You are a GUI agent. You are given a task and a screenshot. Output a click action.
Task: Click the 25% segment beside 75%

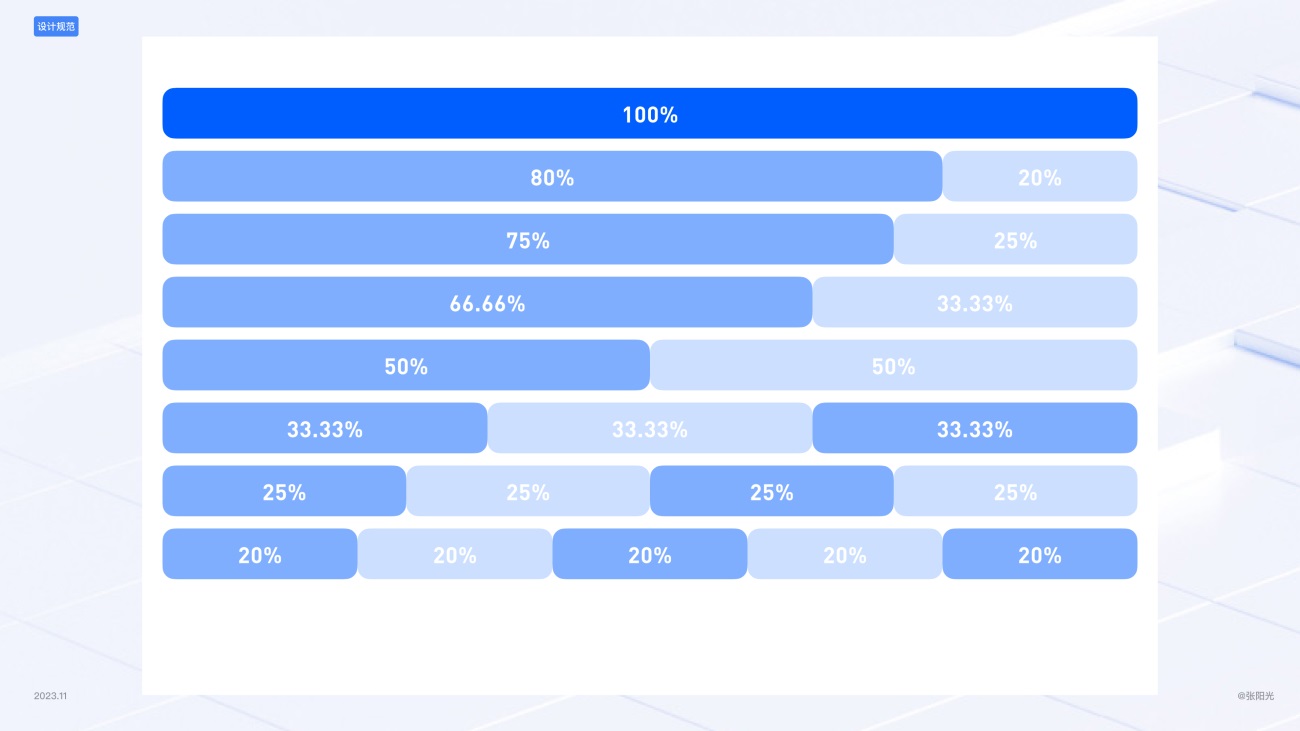pyautogui.click(x=1015, y=239)
